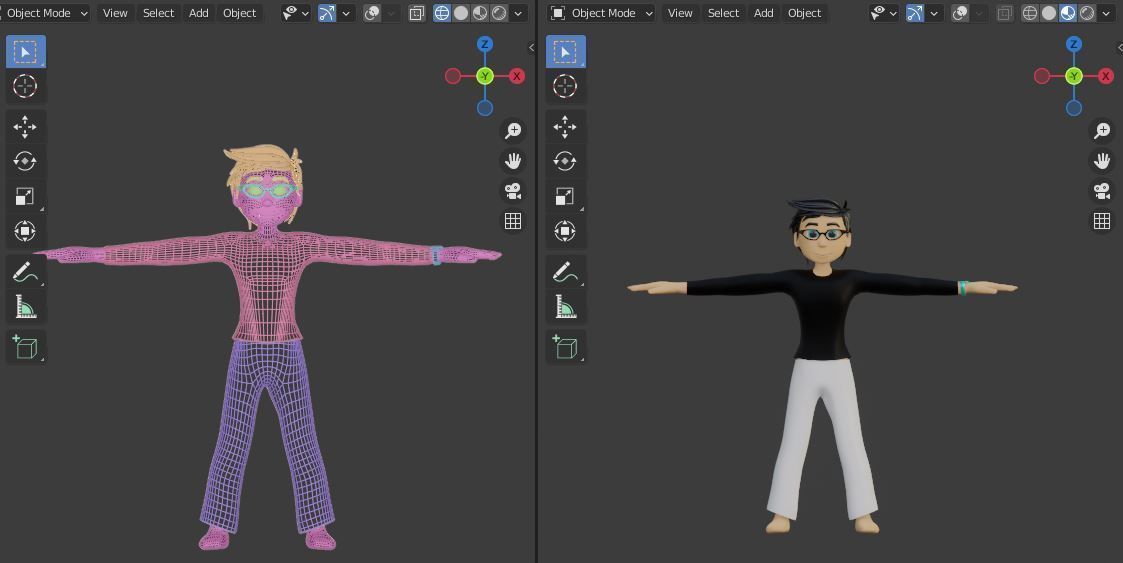Activate the 3D Cursor tool in left viewport

(x=26, y=86)
